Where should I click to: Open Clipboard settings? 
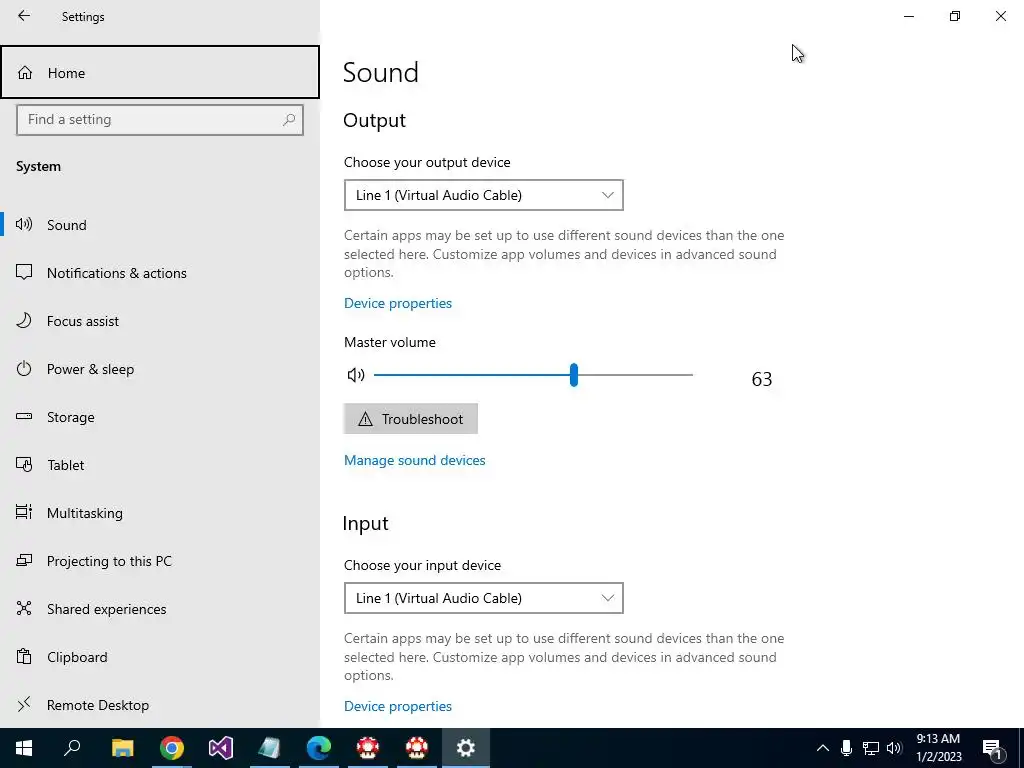(x=160, y=657)
